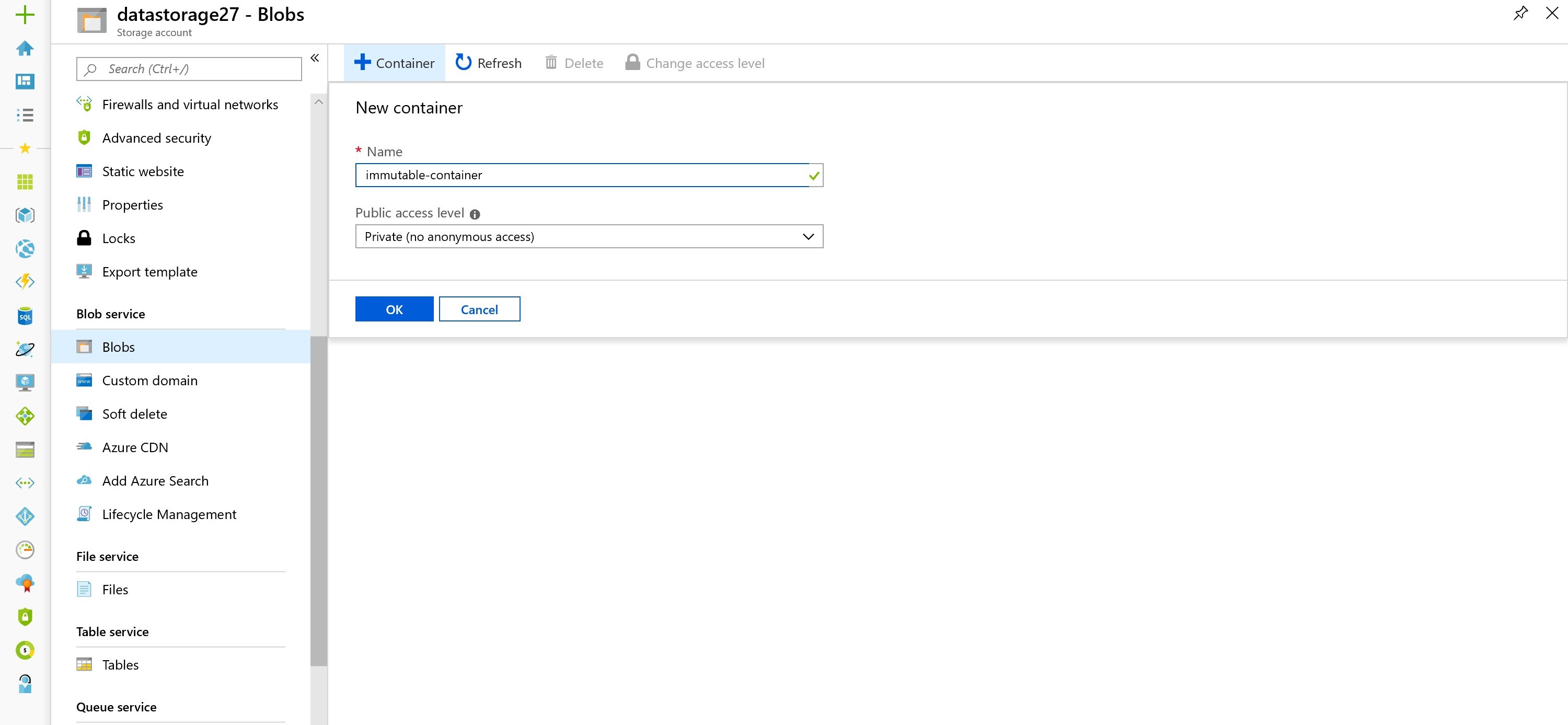Click the add Container toolbar button
Screen dimensions: 1568x725
point(394,63)
